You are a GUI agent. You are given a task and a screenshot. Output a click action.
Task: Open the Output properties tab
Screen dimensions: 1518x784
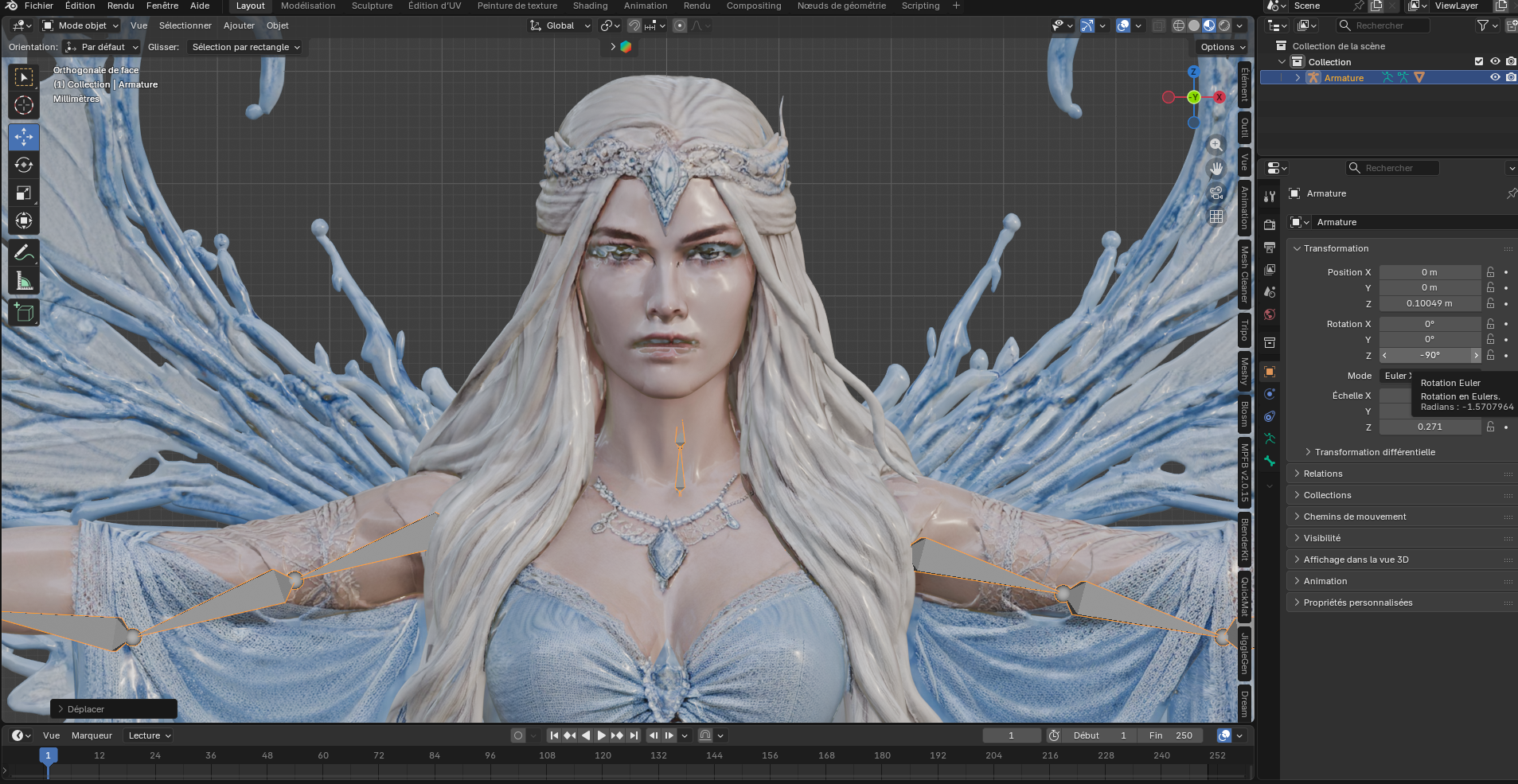[1270, 248]
